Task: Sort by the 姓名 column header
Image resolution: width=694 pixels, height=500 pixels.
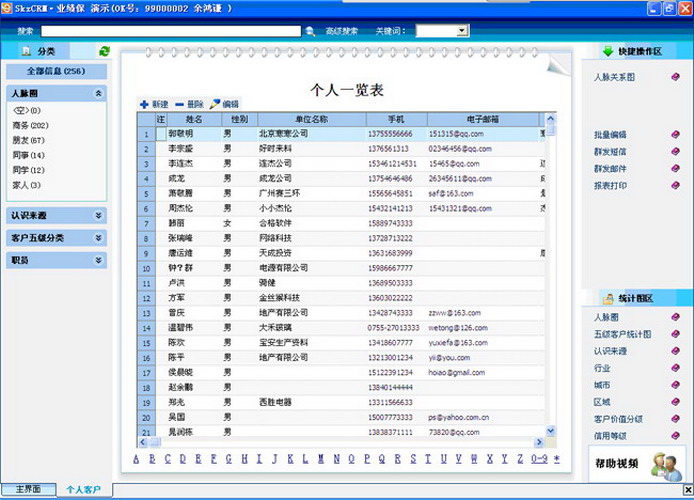Action: point(194,119)
